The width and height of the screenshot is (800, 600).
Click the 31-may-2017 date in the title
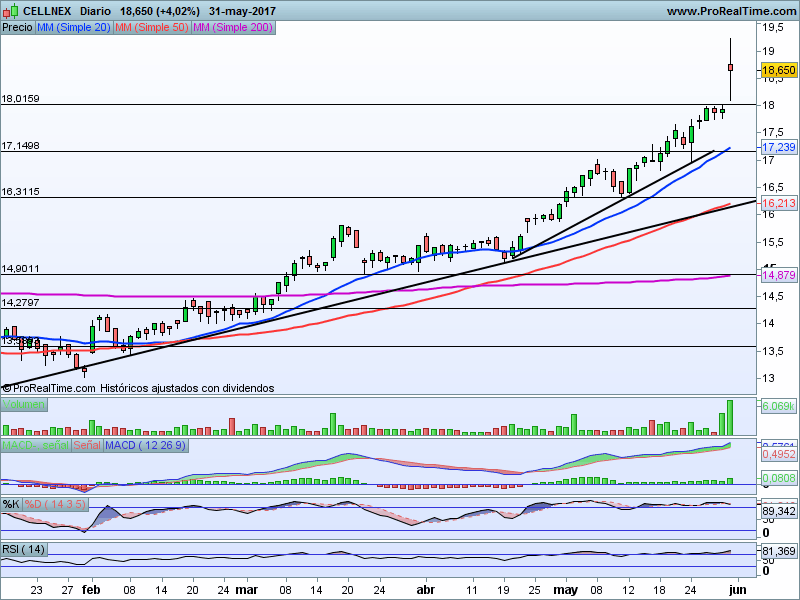(x=242, y=11)
